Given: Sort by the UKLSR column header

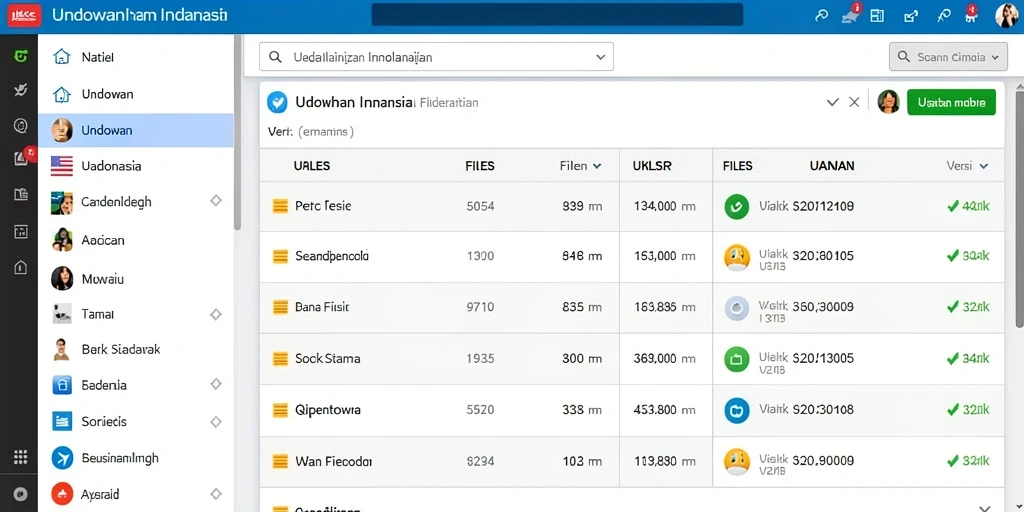Looking at the screenshot, I should [652, 166].
